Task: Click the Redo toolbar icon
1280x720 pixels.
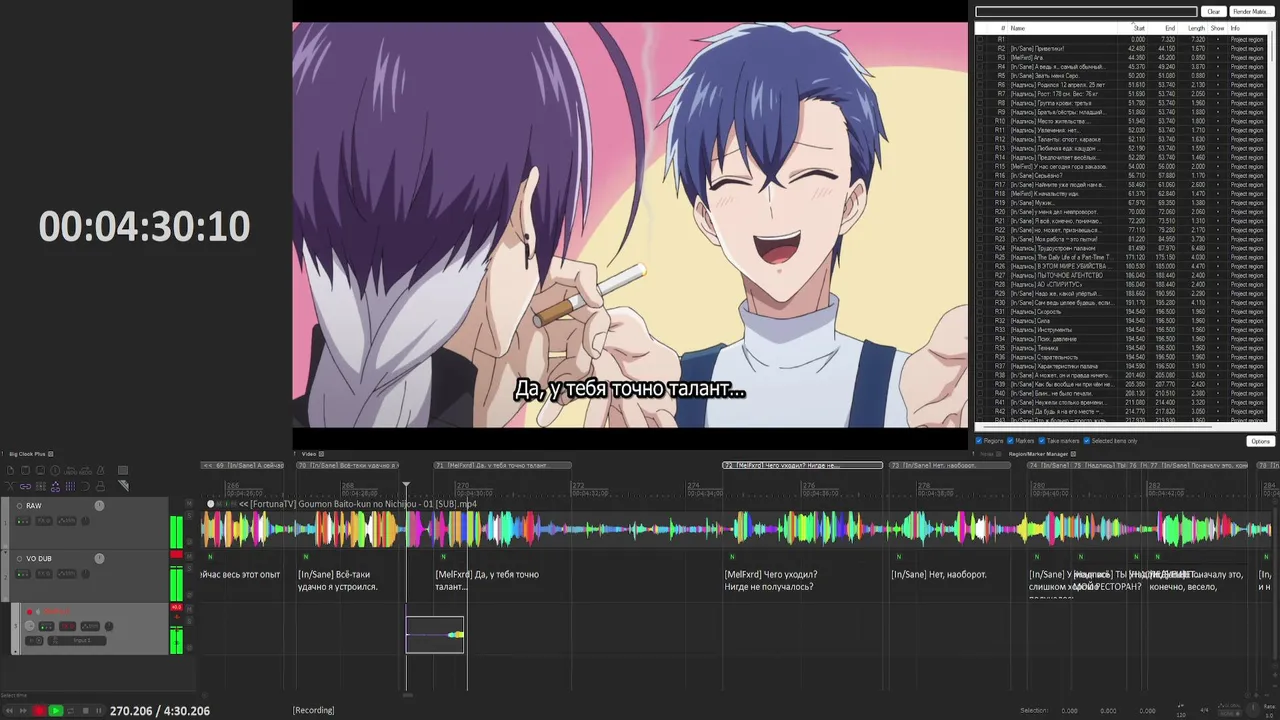Action: click(x=85, y=471)
